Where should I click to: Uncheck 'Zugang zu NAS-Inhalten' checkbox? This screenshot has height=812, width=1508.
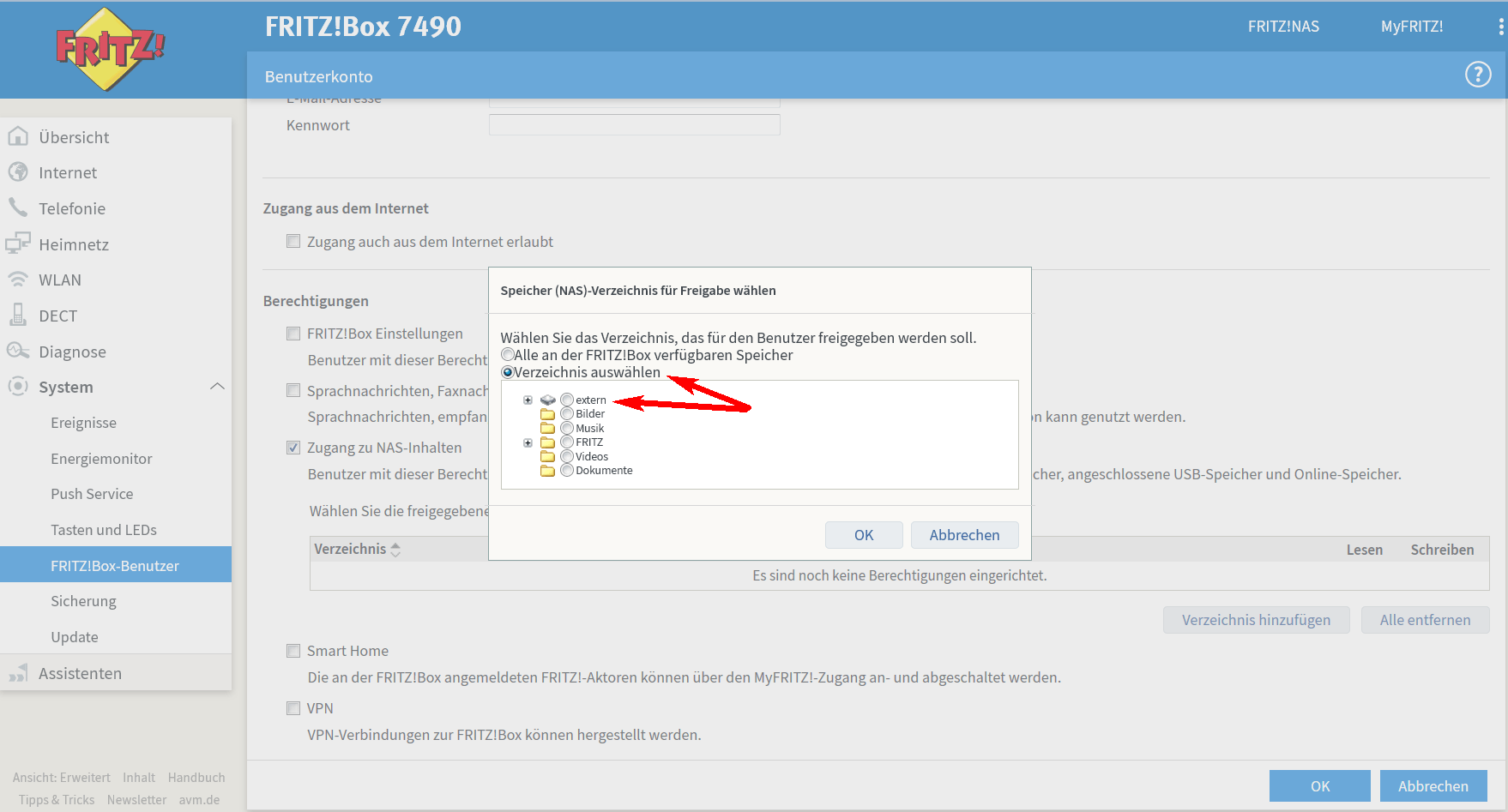pos(293,448)
